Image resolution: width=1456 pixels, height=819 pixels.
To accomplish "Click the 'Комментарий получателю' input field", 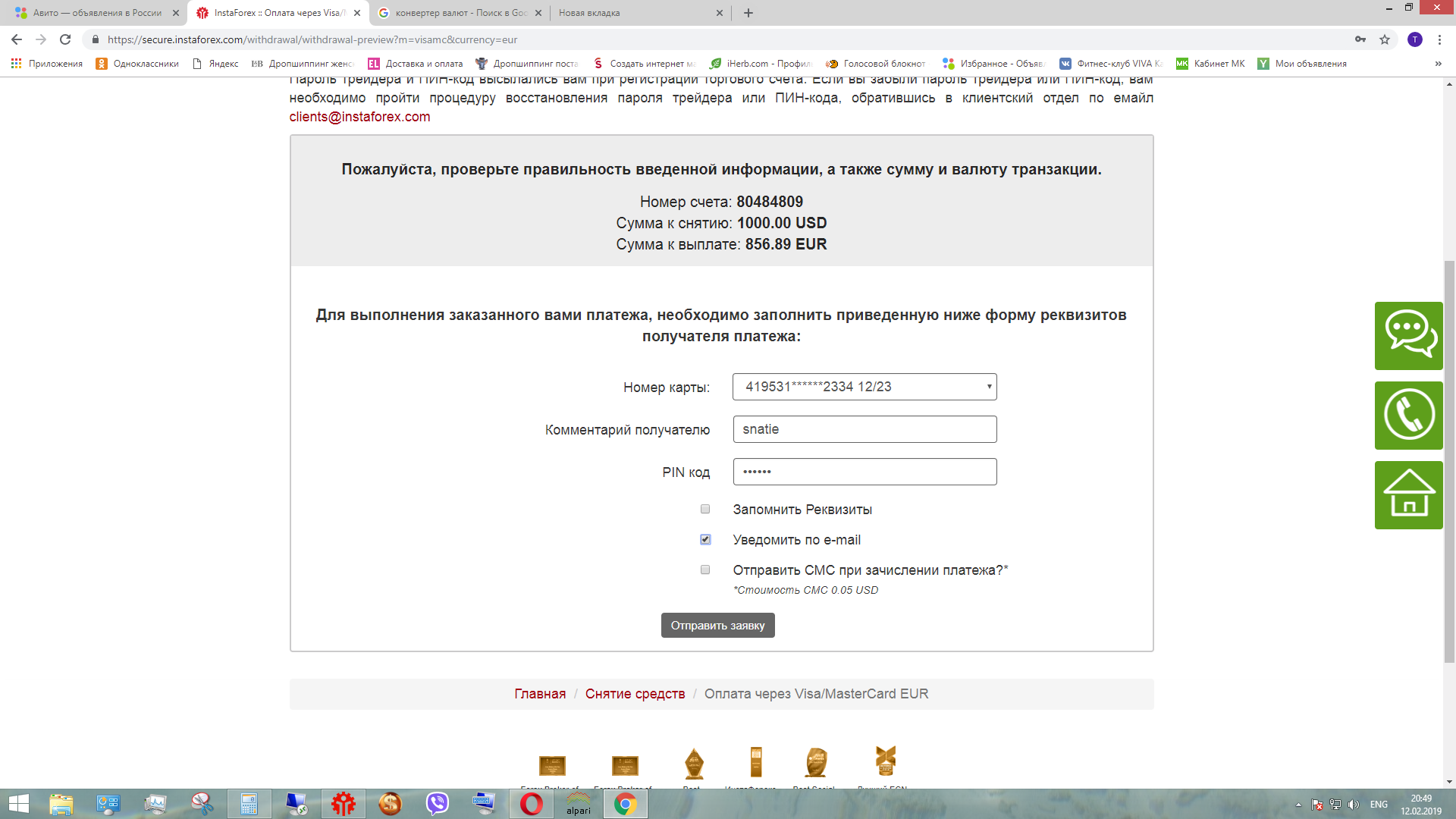I will (x=864, y=429).
